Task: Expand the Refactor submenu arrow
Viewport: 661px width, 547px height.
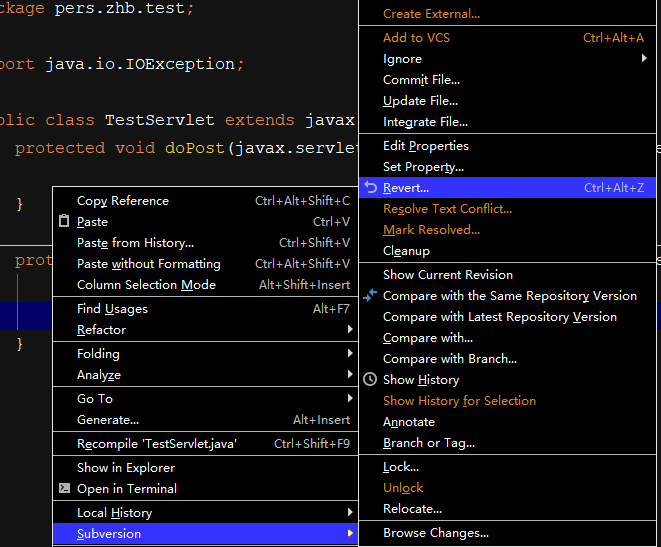Action: click(350, 329)
